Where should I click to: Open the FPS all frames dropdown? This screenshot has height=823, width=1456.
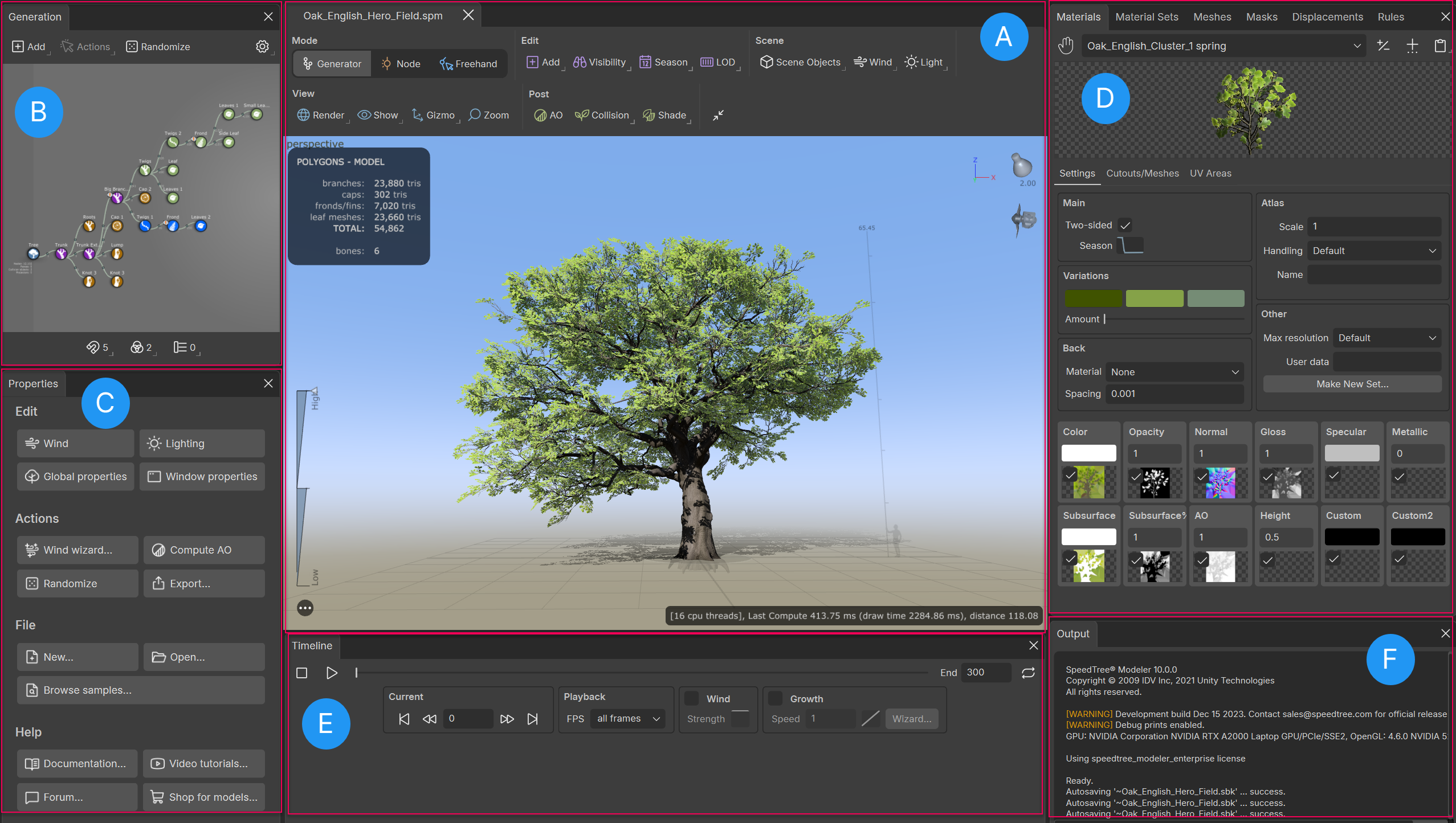[627, 719]
